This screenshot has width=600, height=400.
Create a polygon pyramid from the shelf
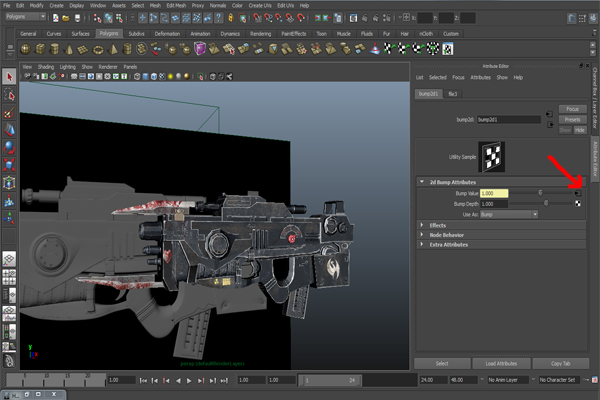(113, 49)
